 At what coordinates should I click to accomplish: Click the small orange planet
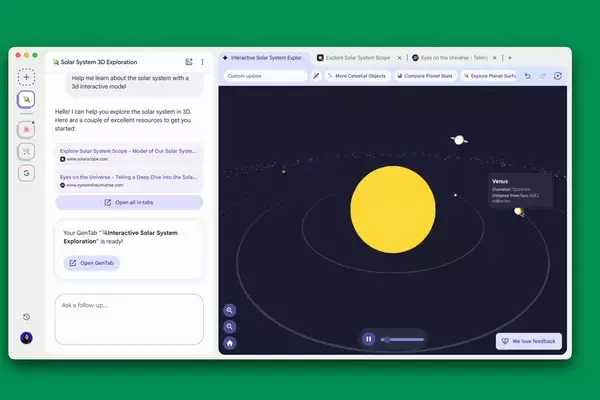tap(284, 172)
